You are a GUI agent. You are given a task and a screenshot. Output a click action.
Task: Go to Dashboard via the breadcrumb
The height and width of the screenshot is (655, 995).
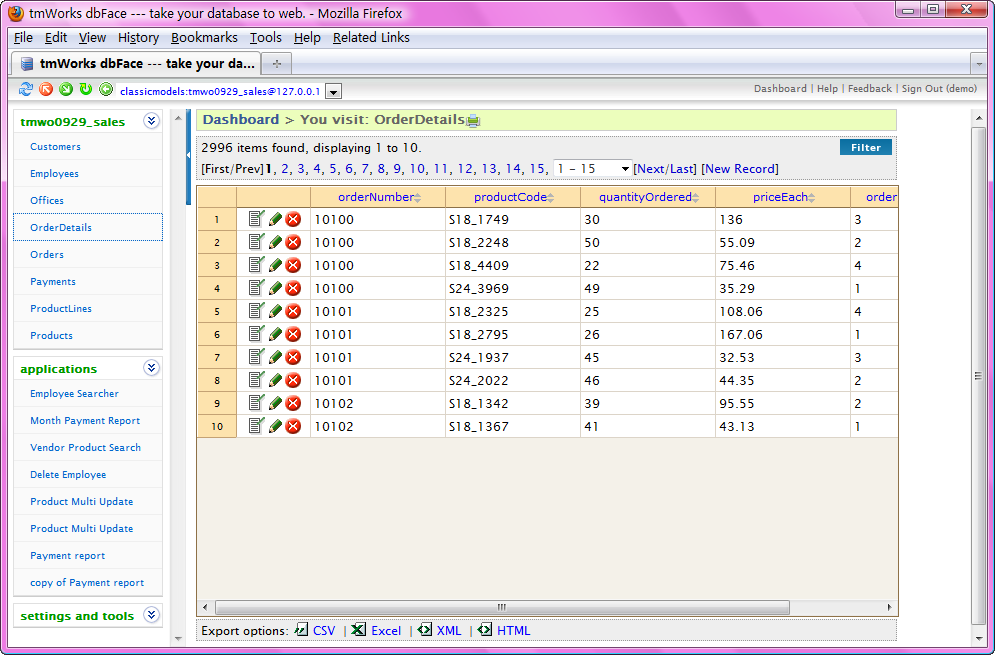click(241, 119)
